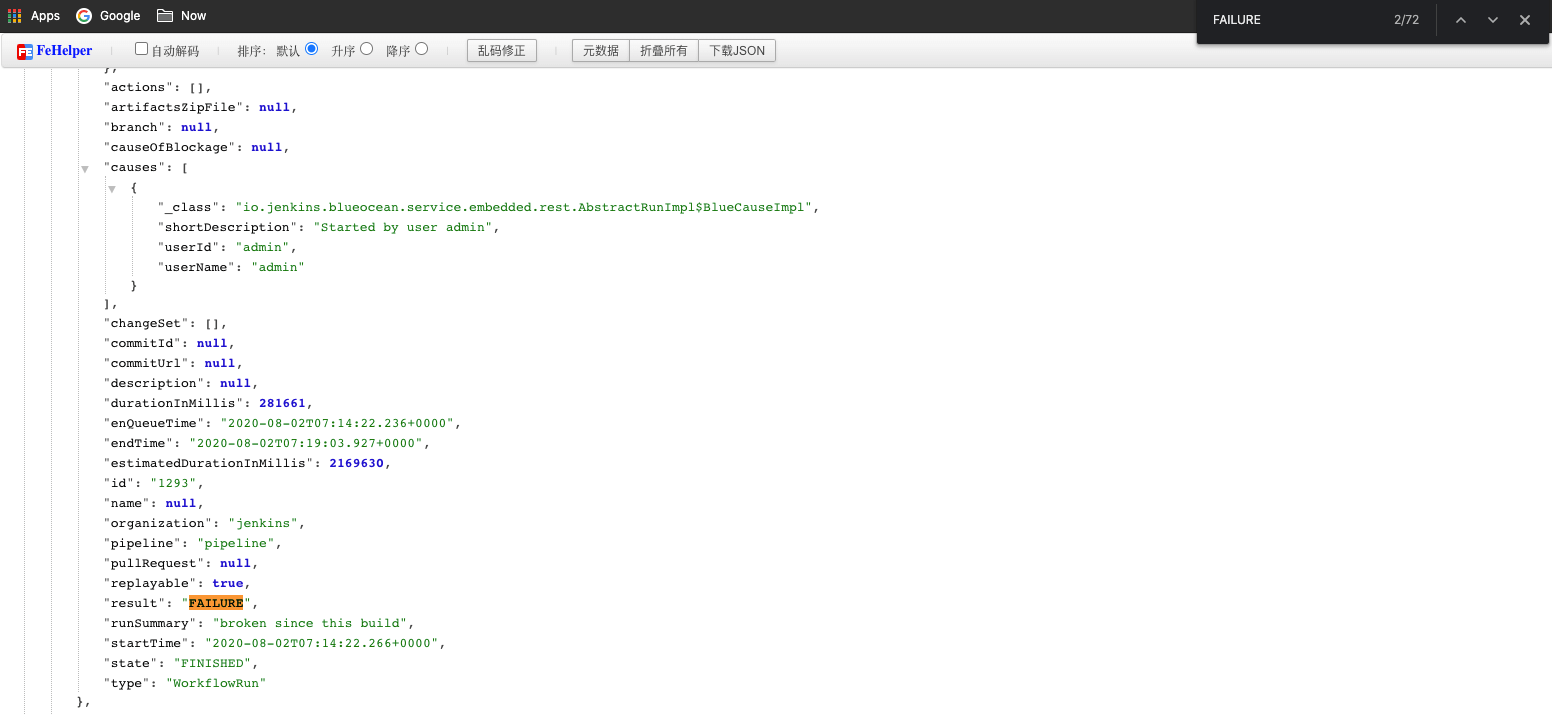Click the startTime timestamp value
The image size is (1552, 715).
point(322,643)
